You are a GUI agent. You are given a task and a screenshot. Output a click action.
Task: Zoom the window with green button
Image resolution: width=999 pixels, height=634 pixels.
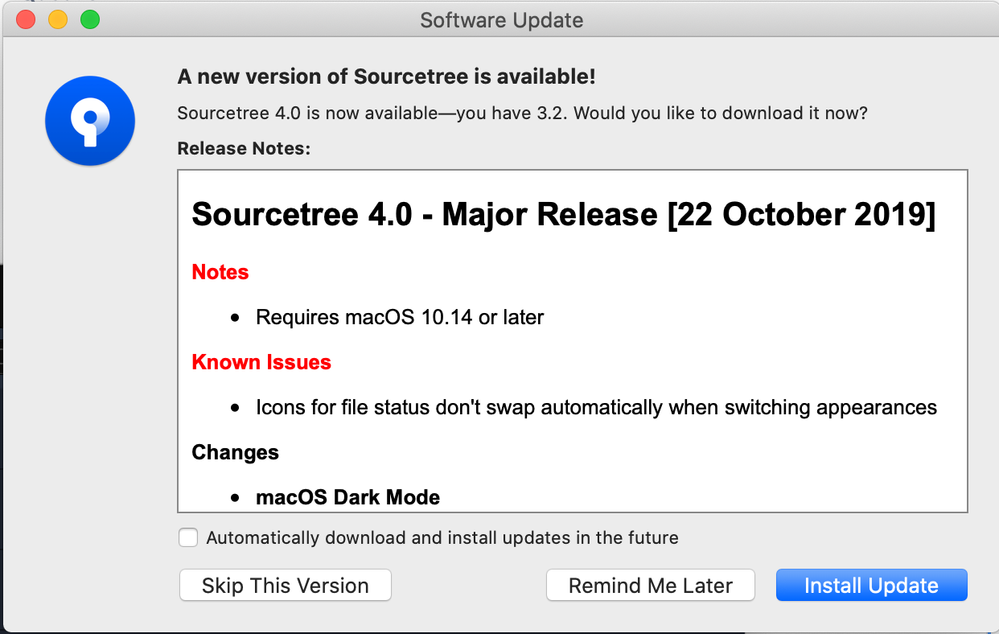[90, 20]
